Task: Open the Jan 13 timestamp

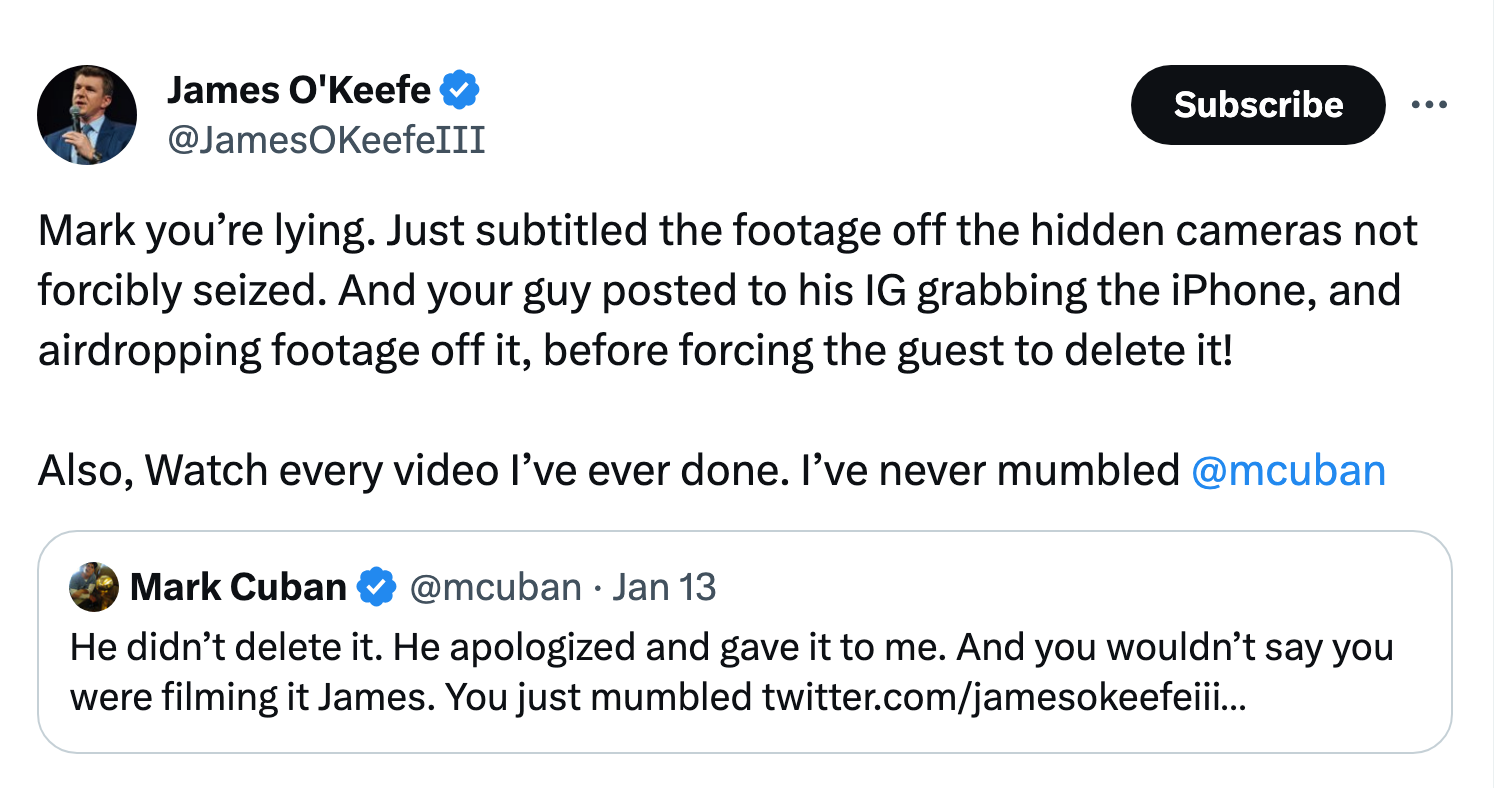Action: tap(664, 587)
